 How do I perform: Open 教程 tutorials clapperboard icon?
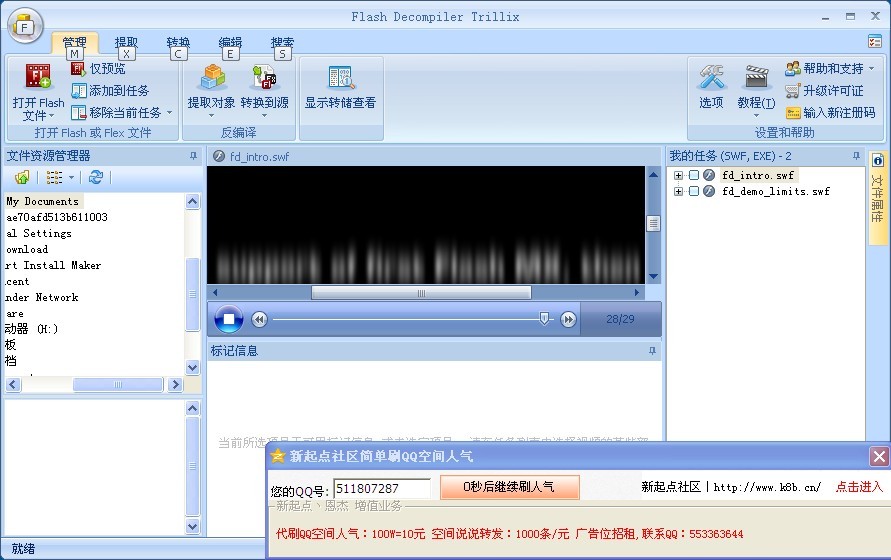coord(756,77)
